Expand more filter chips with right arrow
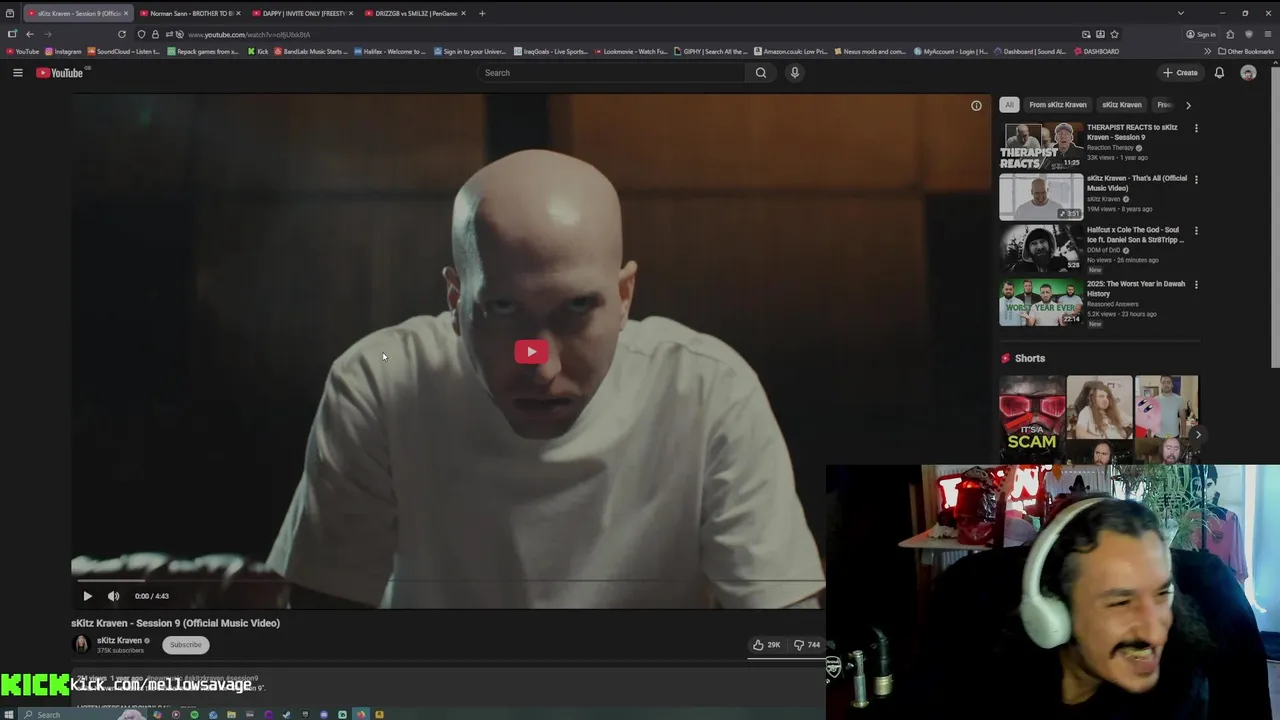 (1188, 105)
